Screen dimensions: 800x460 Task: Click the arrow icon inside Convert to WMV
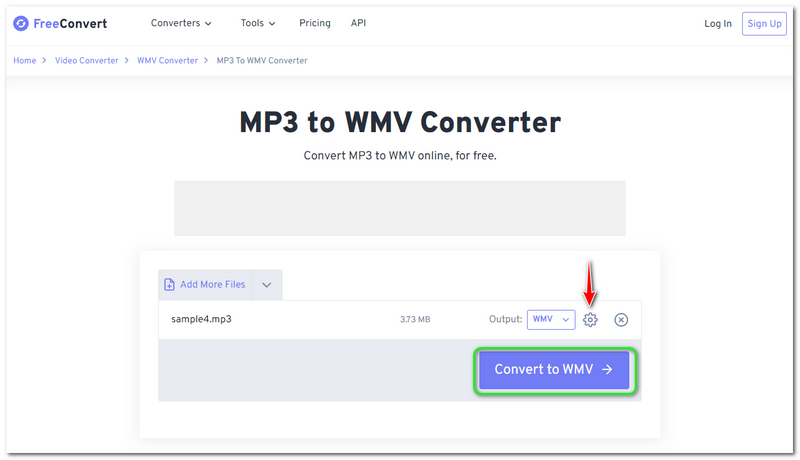click(x=607, y=370)
